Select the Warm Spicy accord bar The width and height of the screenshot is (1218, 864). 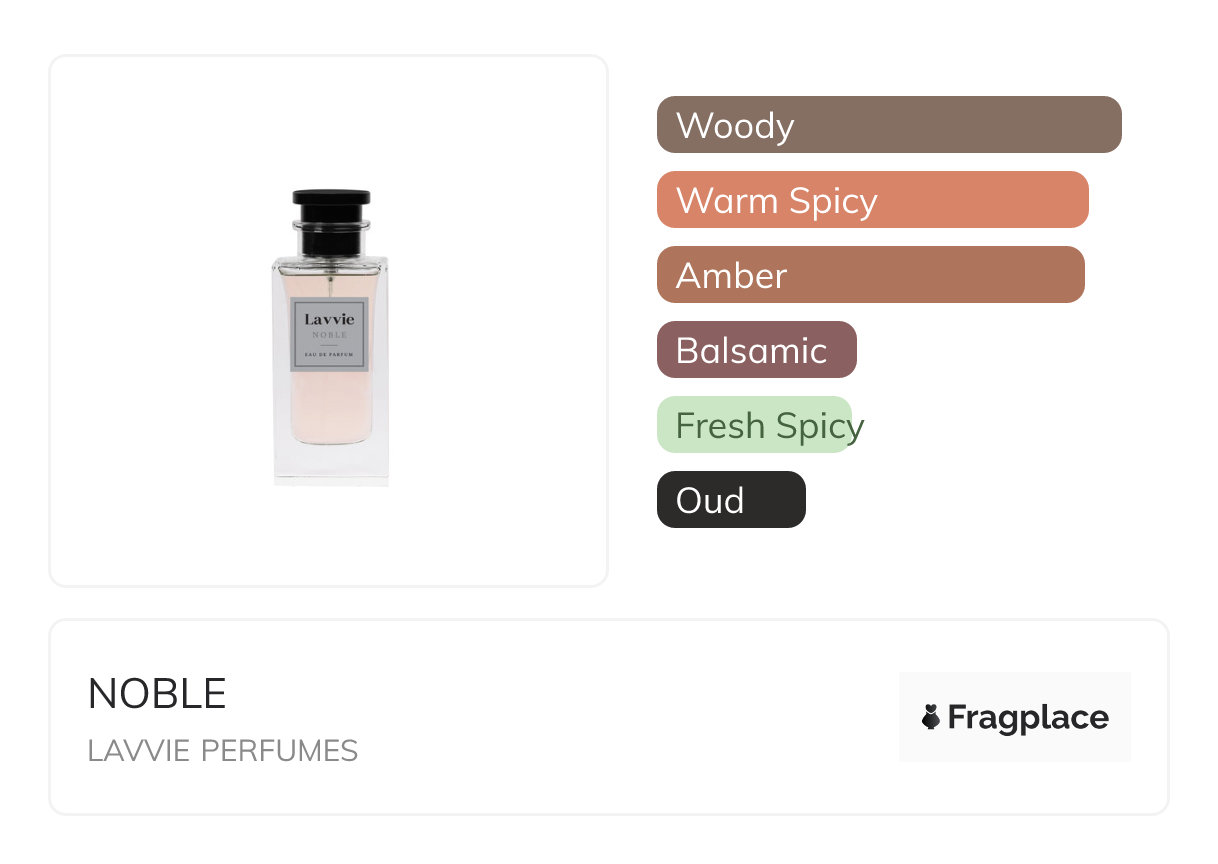coord(872,200)
